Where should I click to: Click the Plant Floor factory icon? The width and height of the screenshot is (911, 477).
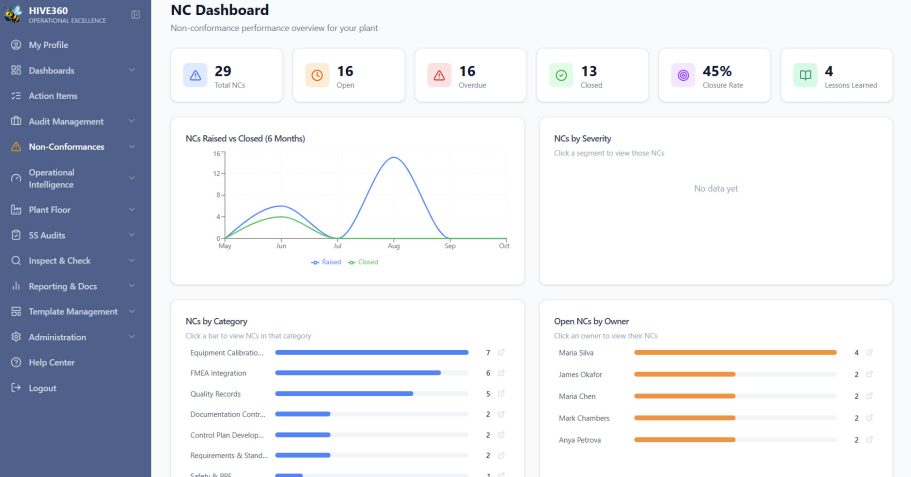[16, 210]
